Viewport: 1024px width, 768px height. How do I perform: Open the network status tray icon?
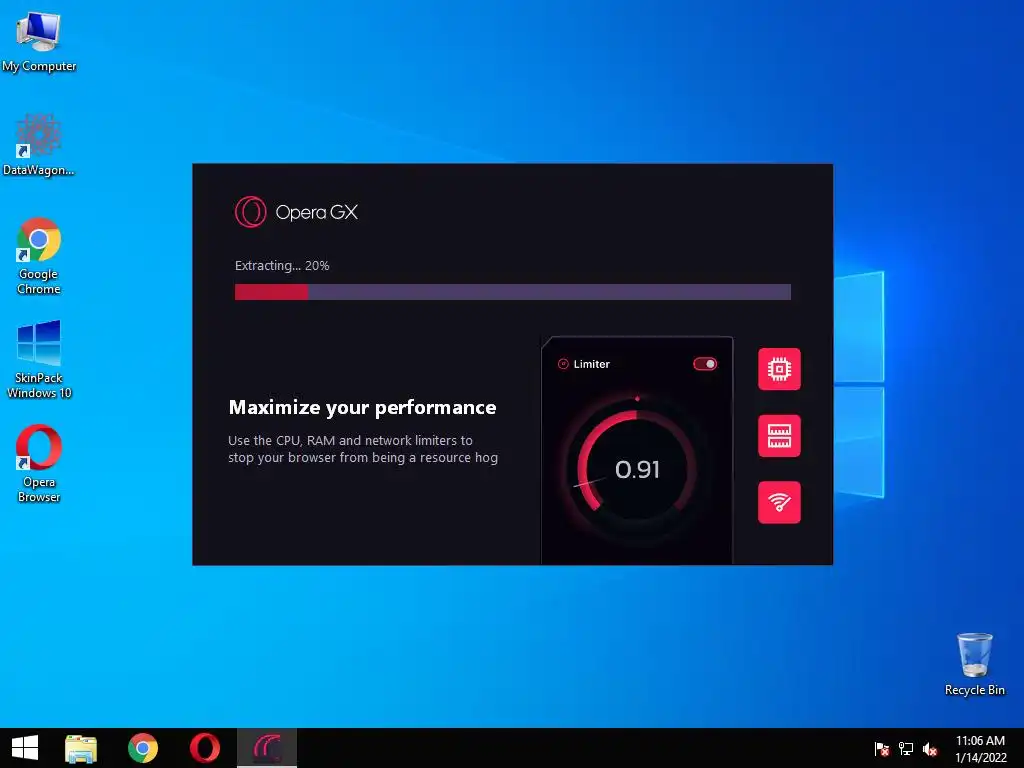point(906,748)
